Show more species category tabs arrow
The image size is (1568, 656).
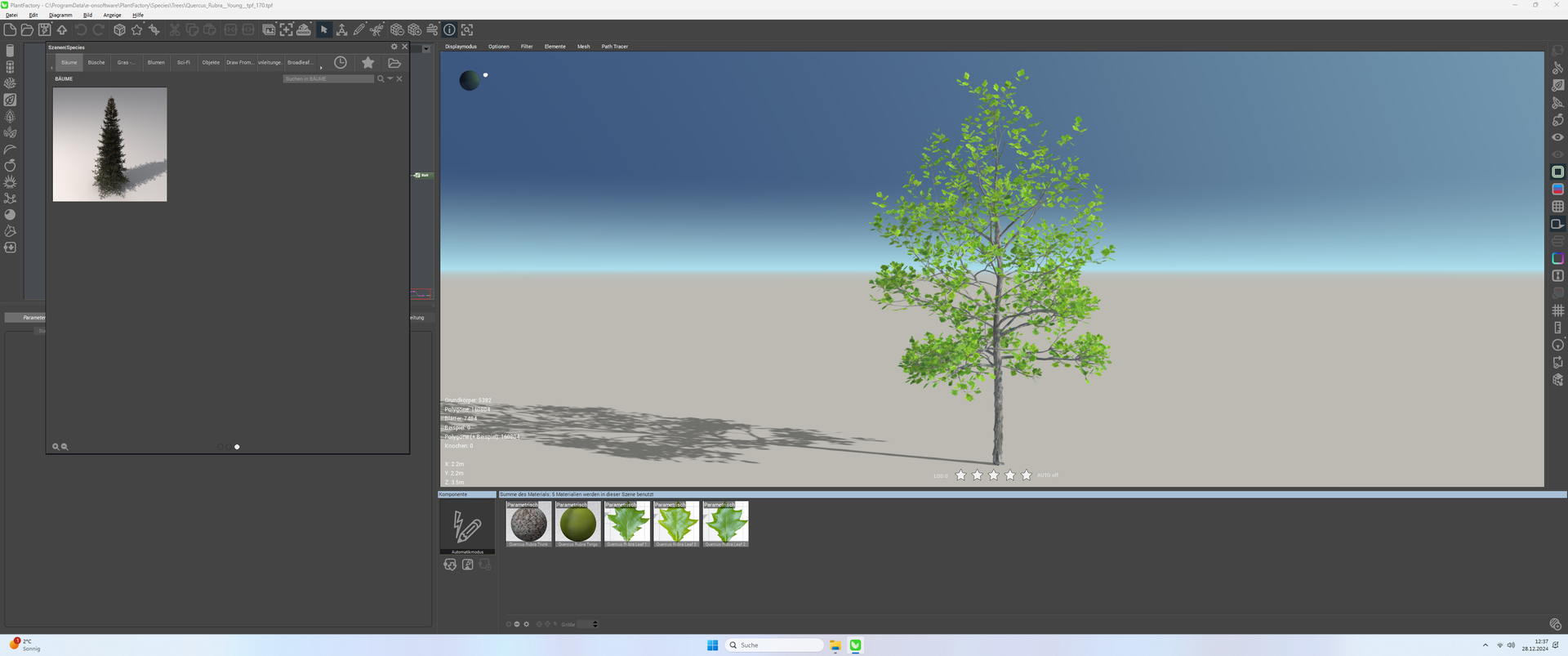321,66
